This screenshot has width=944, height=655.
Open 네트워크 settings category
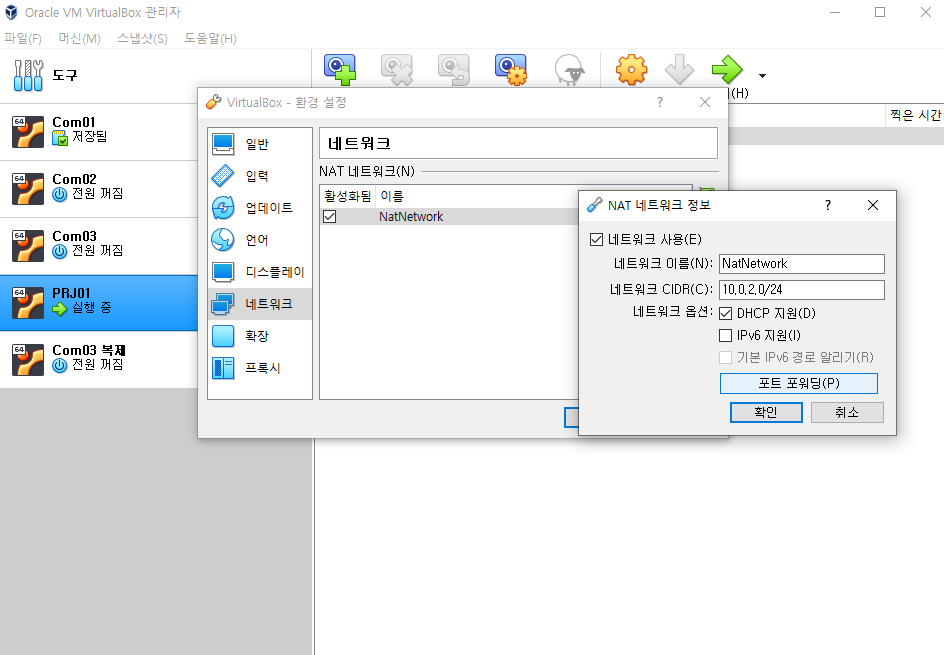[x=259, y=303]
